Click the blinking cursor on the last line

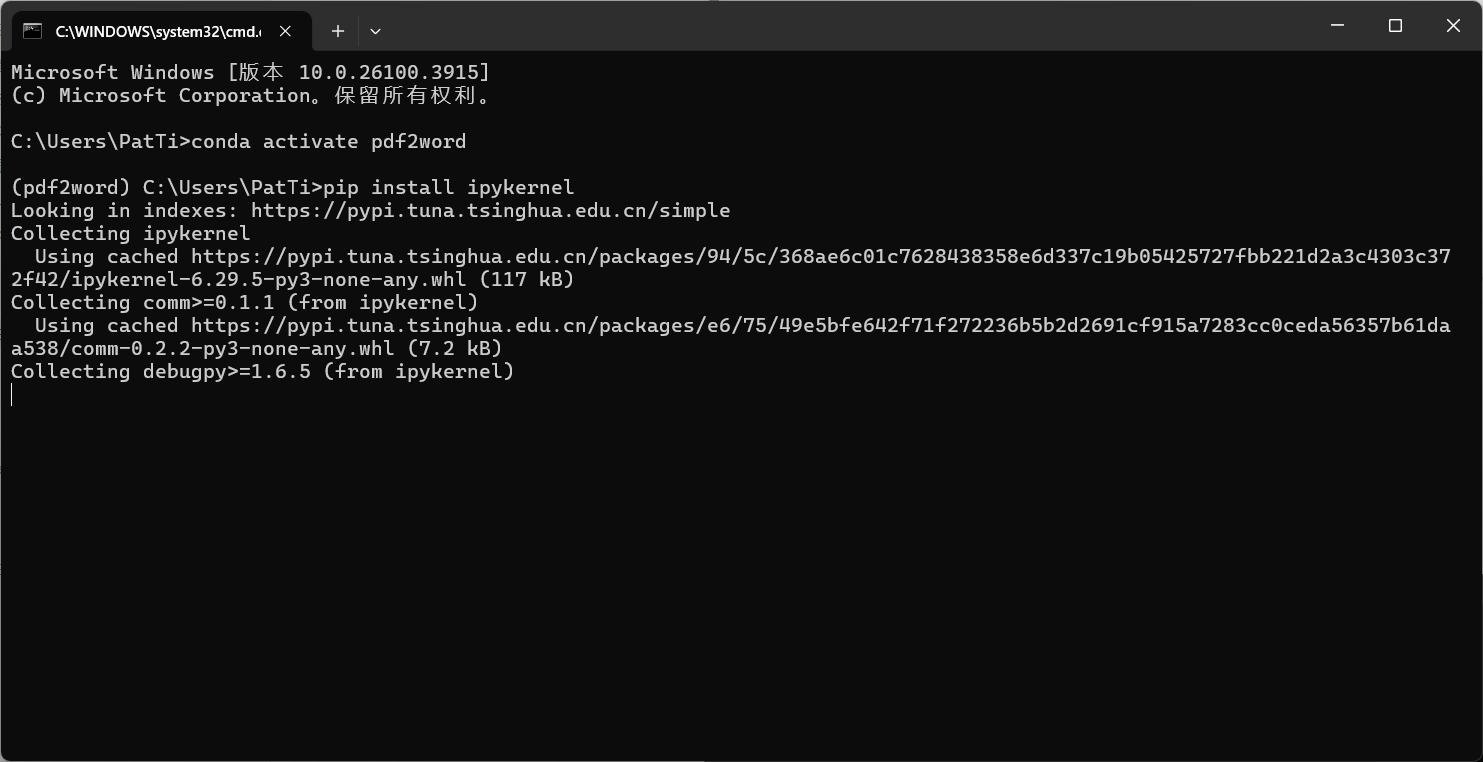pos(12,395)
